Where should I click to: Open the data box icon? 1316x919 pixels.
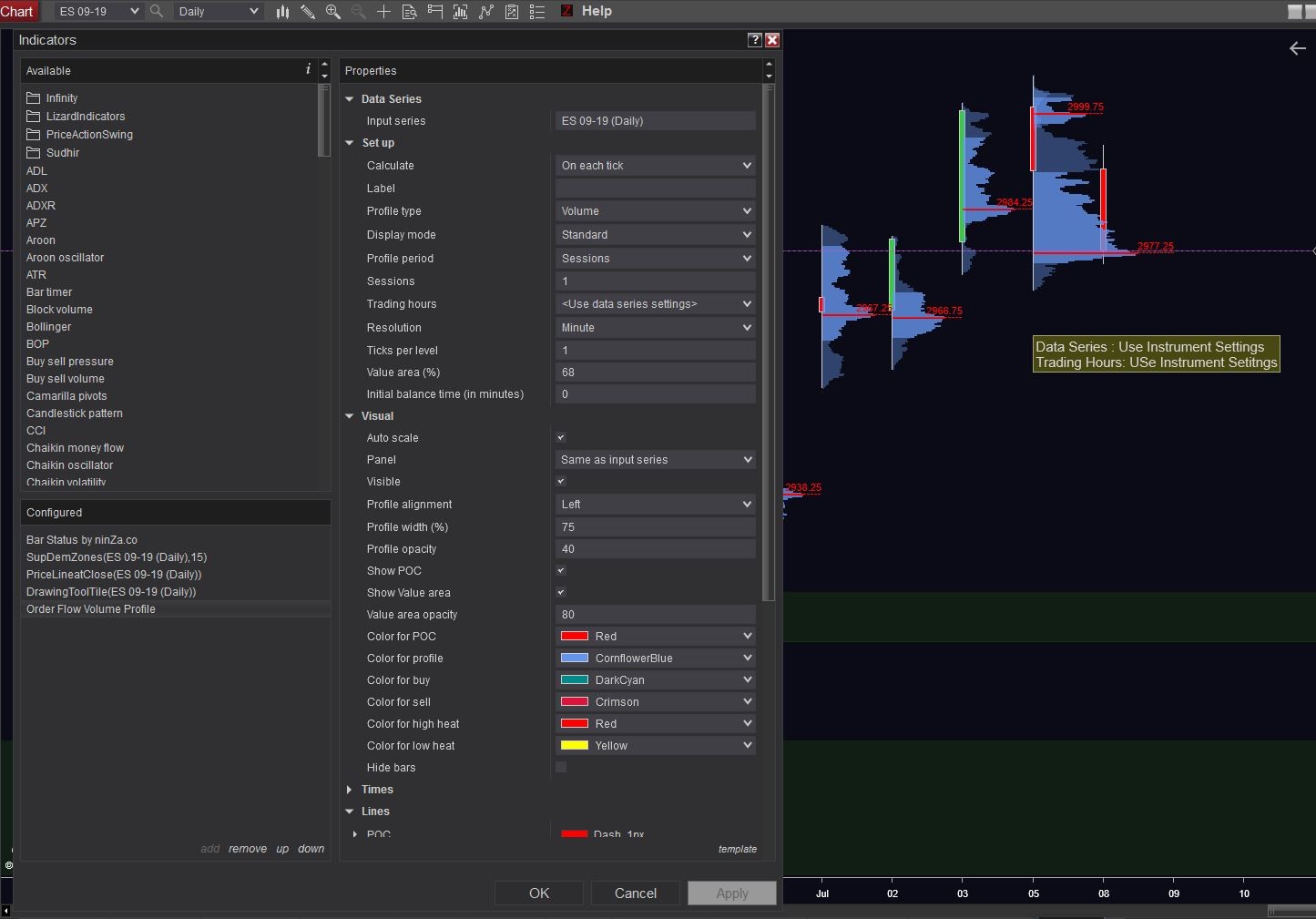pyautogui.click(x=409, y=11)
